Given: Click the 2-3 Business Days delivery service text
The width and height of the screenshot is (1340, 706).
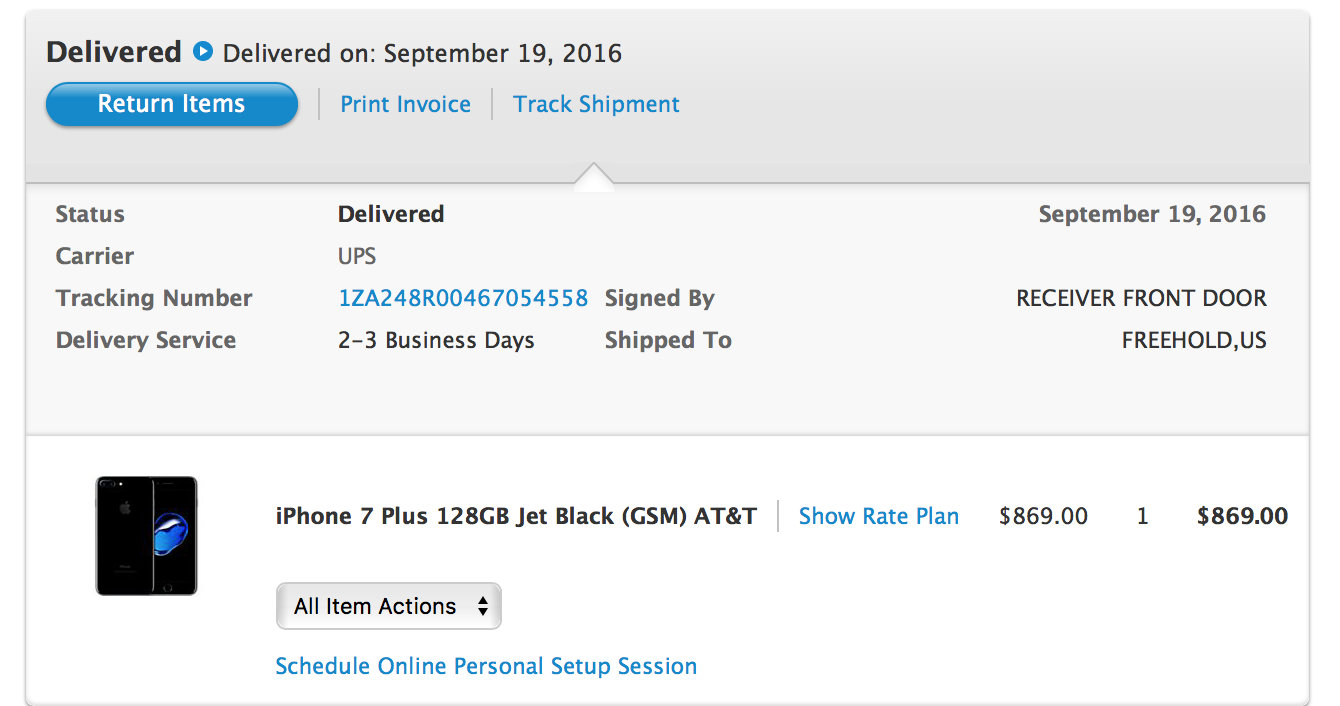Looking at the screenshot, I should (x=436, y=340).
